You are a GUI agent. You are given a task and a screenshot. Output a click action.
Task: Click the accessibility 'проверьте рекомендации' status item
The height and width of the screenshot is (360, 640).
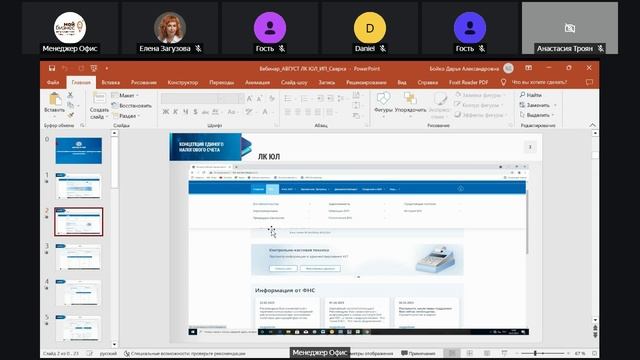(184, 353)
